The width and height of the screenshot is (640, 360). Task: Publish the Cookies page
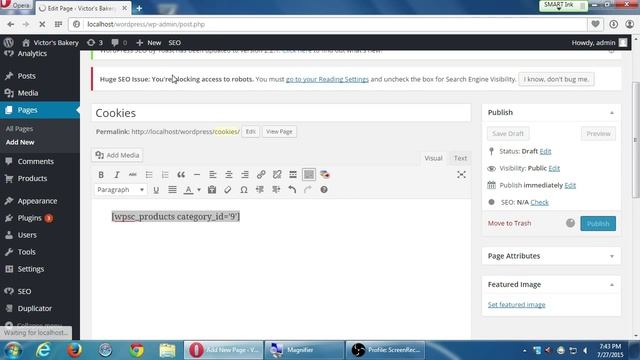point(598,224)
